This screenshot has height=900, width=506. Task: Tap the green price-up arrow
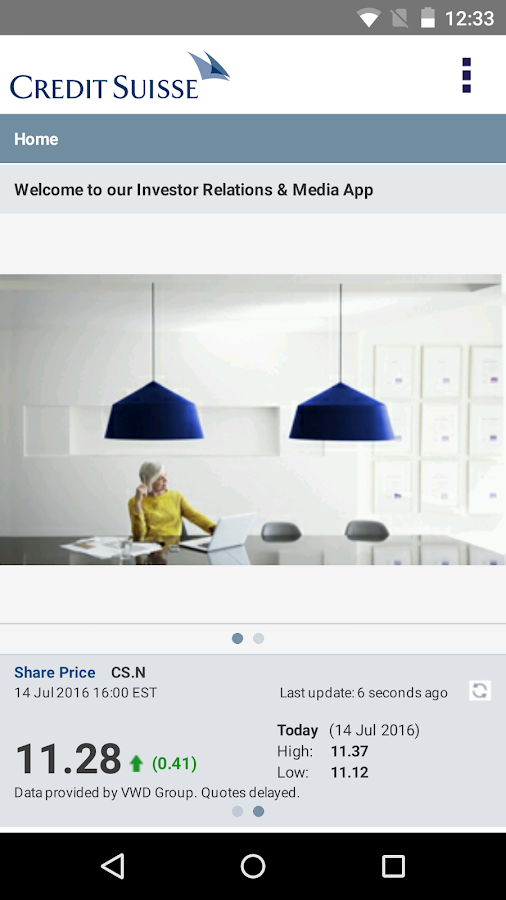[x=136, y=763]
